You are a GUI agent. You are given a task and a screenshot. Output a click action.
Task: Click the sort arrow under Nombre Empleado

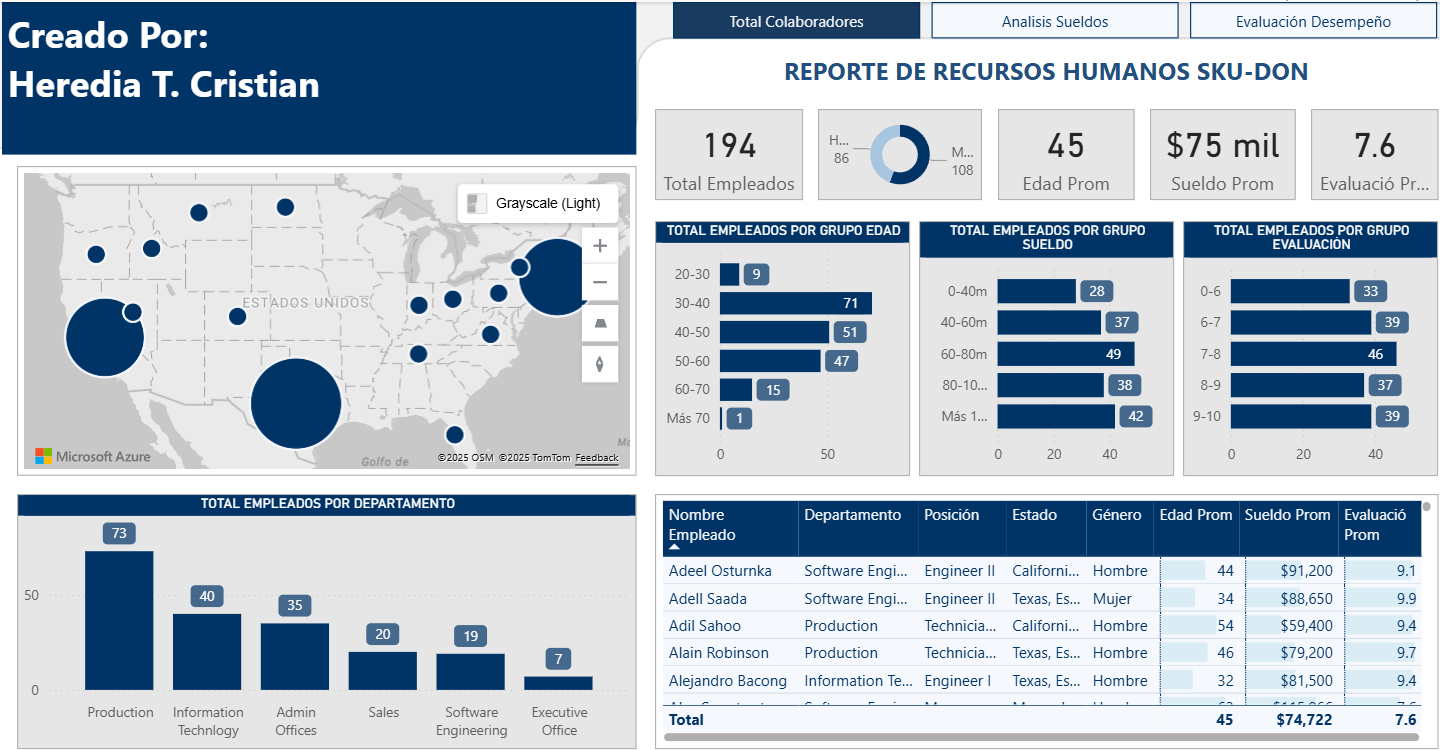pyautogui.click(x=674, y=549)
